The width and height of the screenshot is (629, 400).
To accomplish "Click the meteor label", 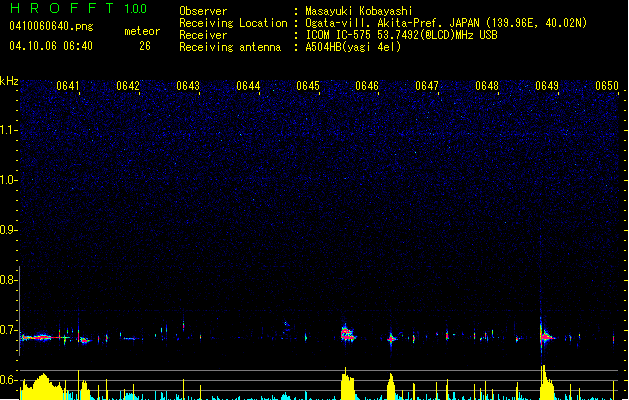I will pyautogui.click(x=142, y=31).
